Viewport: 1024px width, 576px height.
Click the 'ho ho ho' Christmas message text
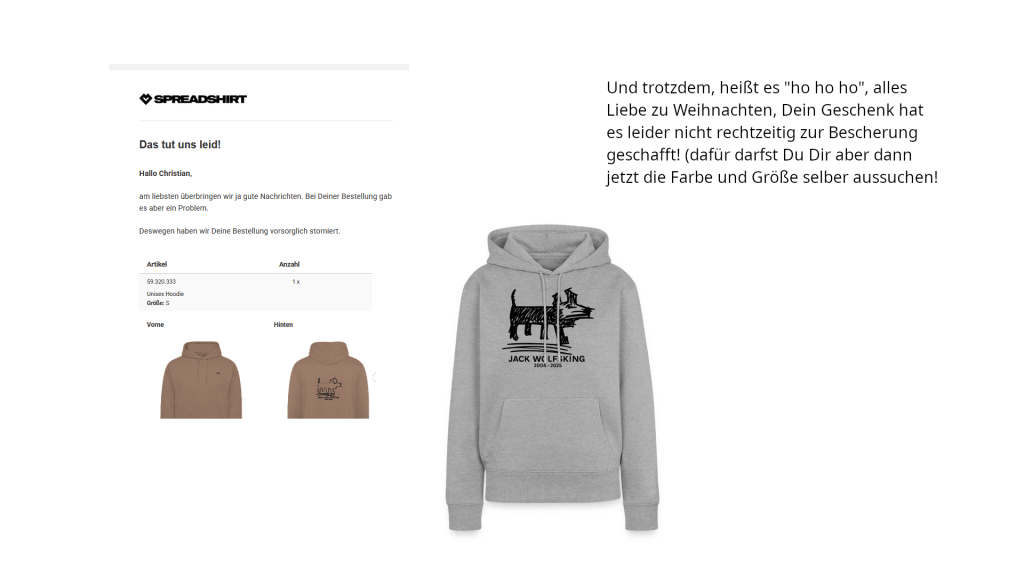[x=772, y=133]
